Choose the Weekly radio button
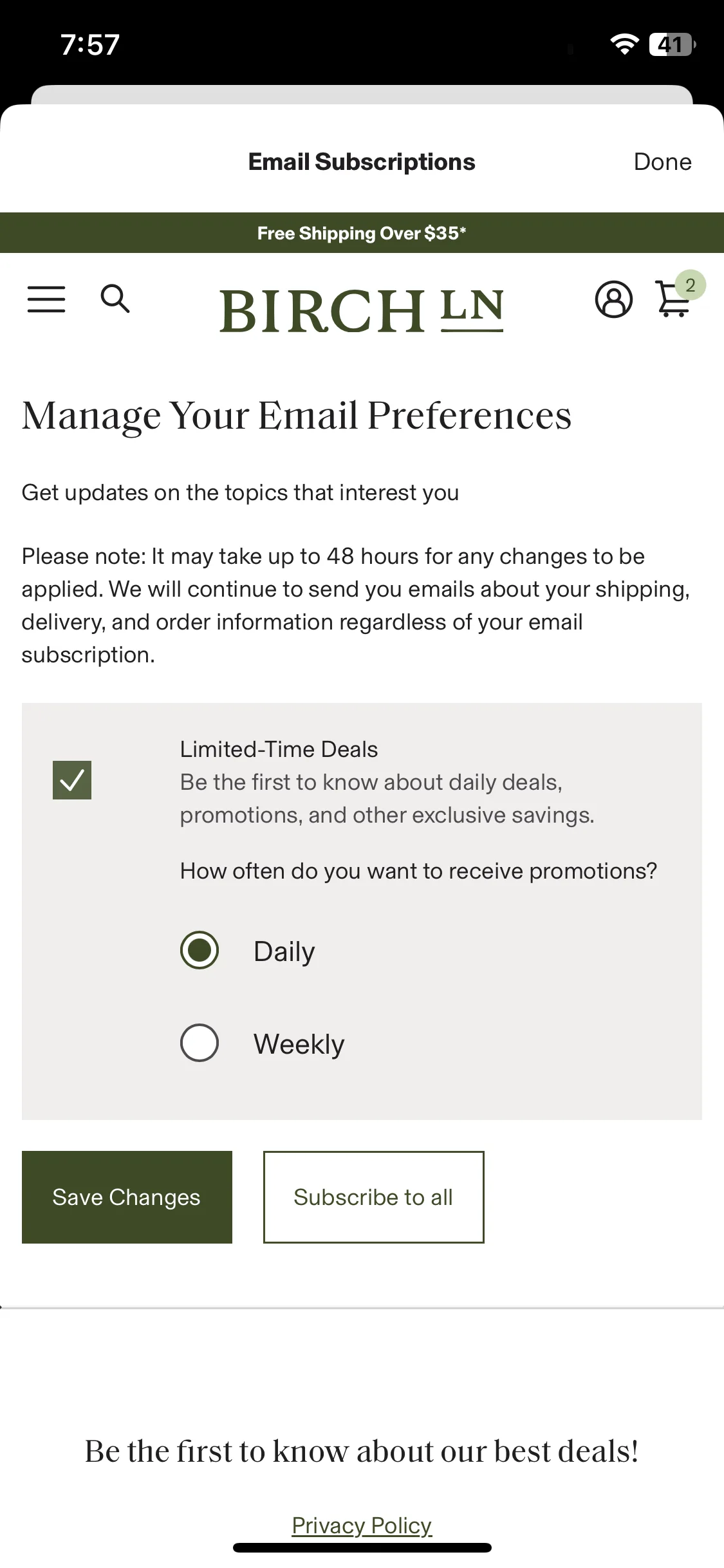 pos(200,1043)
